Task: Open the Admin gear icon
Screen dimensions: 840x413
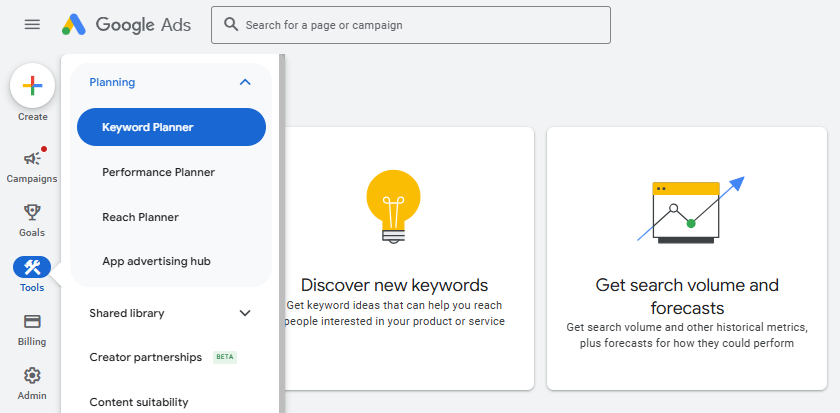Action: click(32, 376)
